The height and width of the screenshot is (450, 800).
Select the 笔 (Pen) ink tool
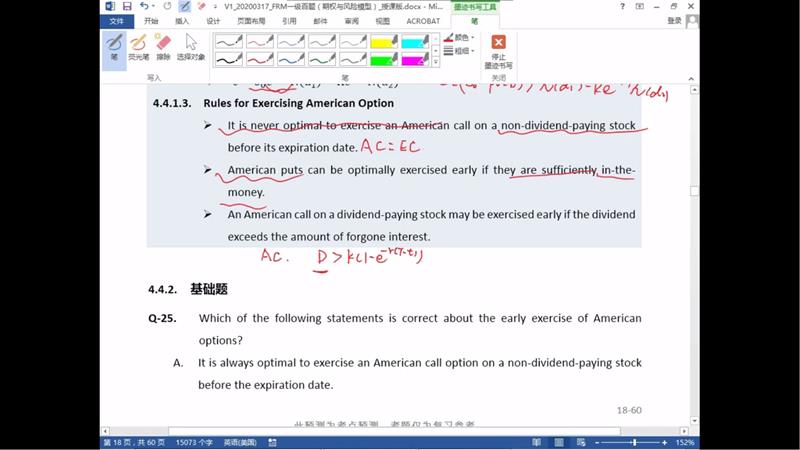(x=115, y=47)
